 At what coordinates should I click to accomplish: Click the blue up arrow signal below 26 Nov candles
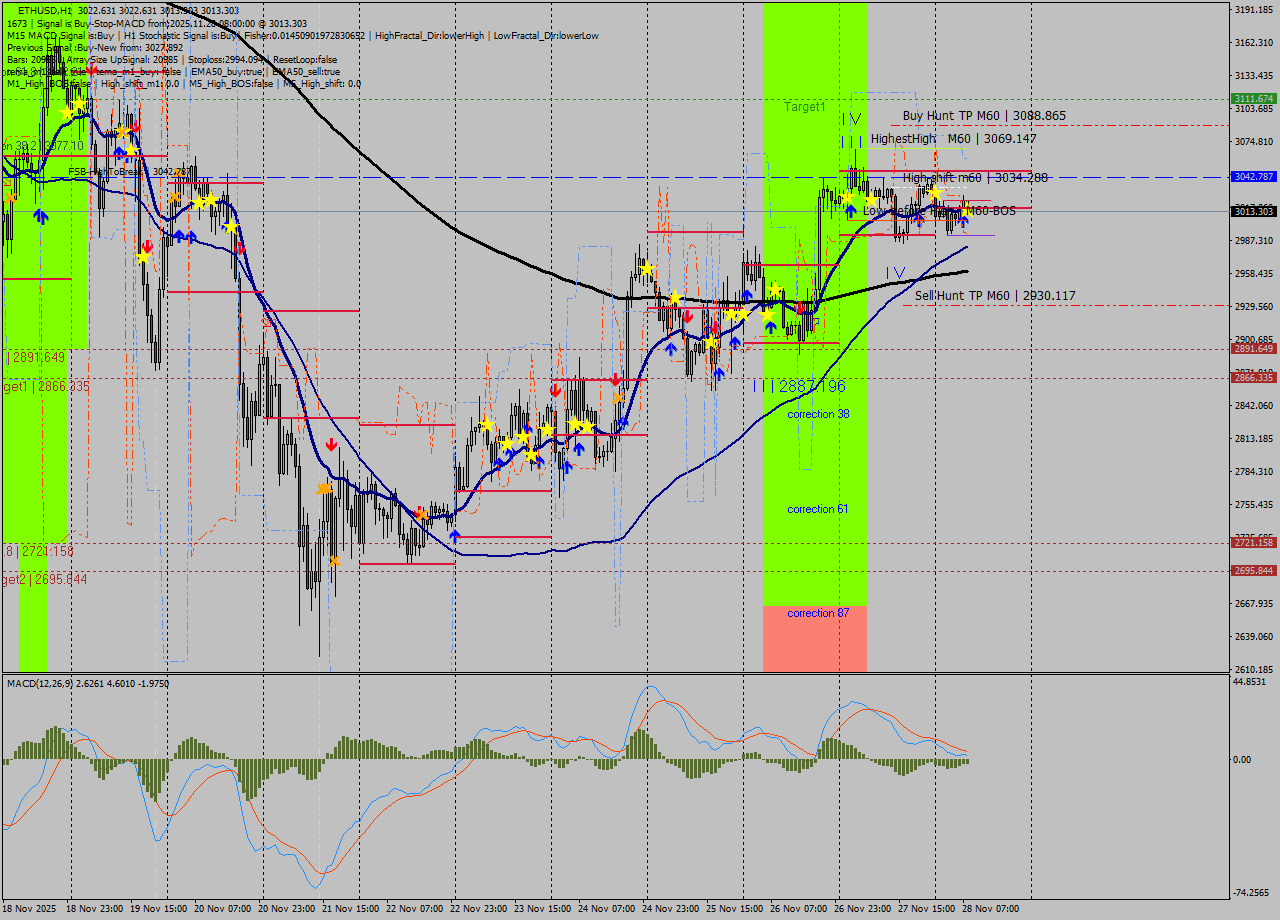click(x=850, y=212)
